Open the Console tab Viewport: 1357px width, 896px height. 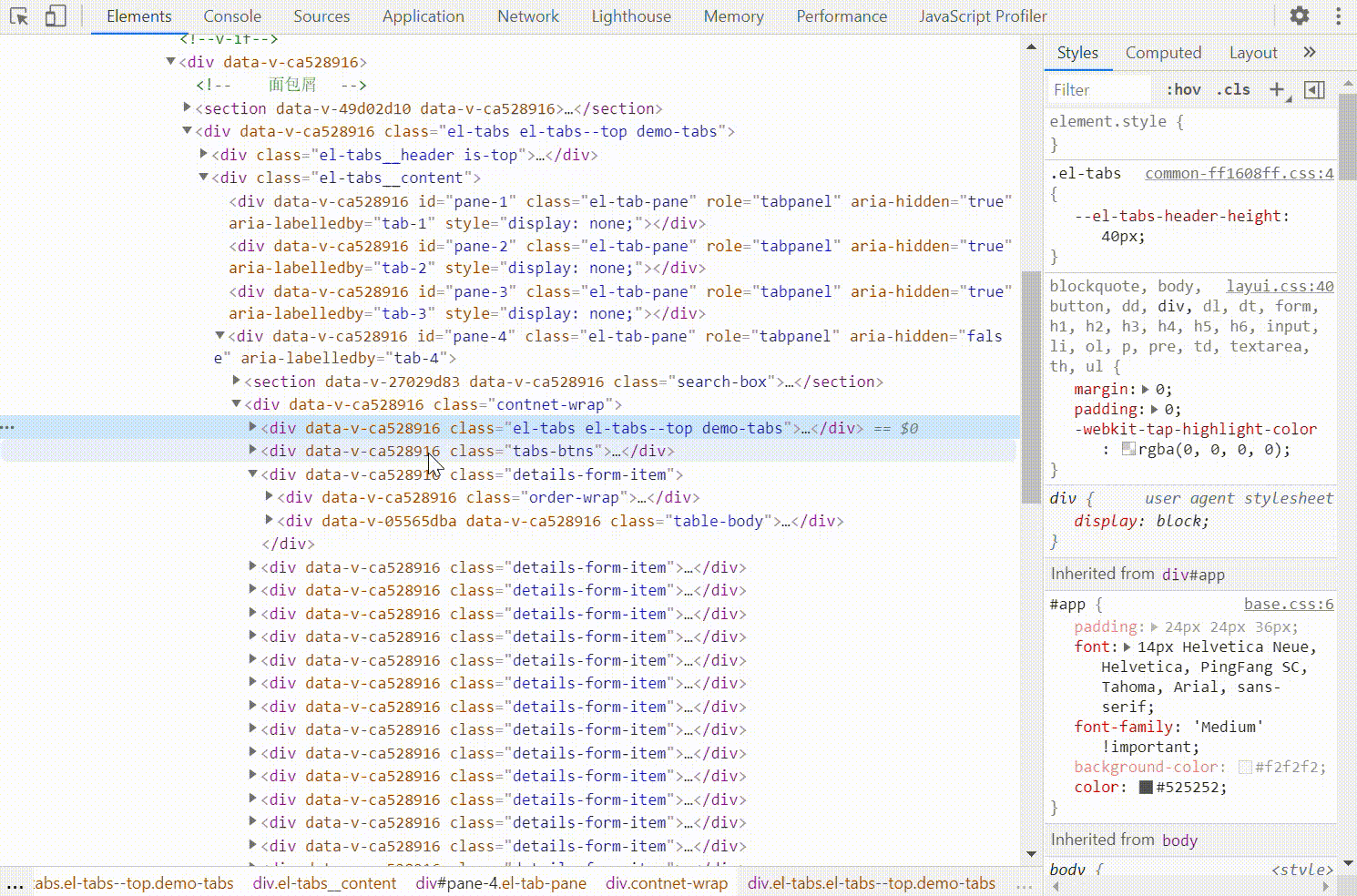point(232,16)
